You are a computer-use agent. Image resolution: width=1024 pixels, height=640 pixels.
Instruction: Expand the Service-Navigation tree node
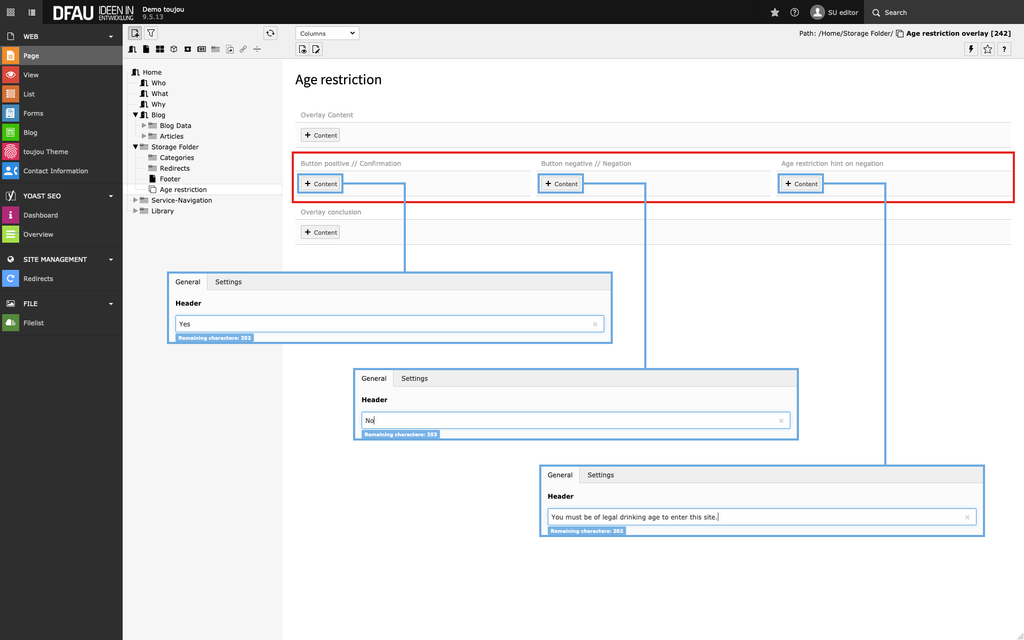click(136, 200)
